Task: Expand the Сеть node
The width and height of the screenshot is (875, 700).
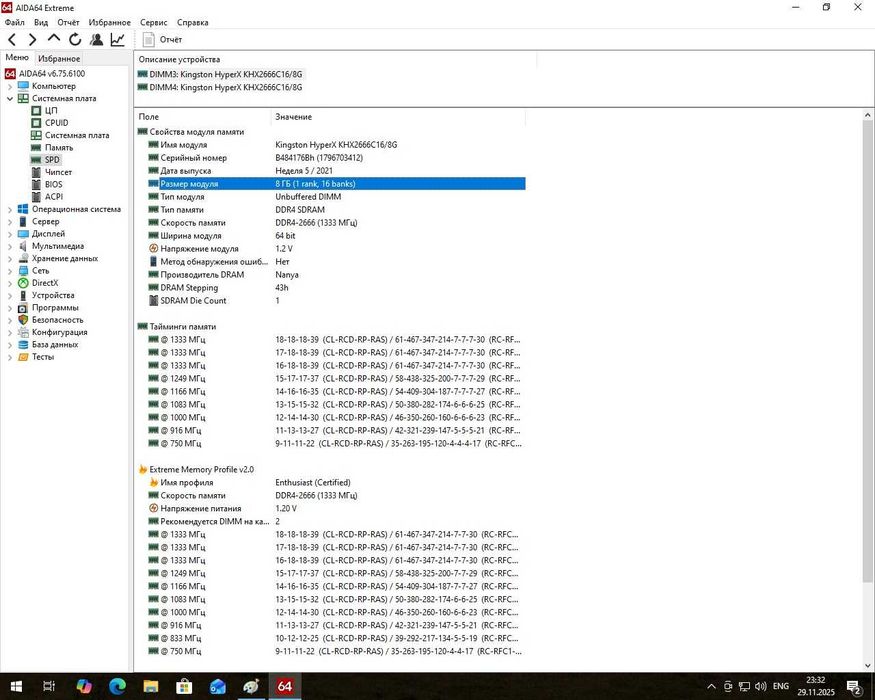Action: pos(9,271)
